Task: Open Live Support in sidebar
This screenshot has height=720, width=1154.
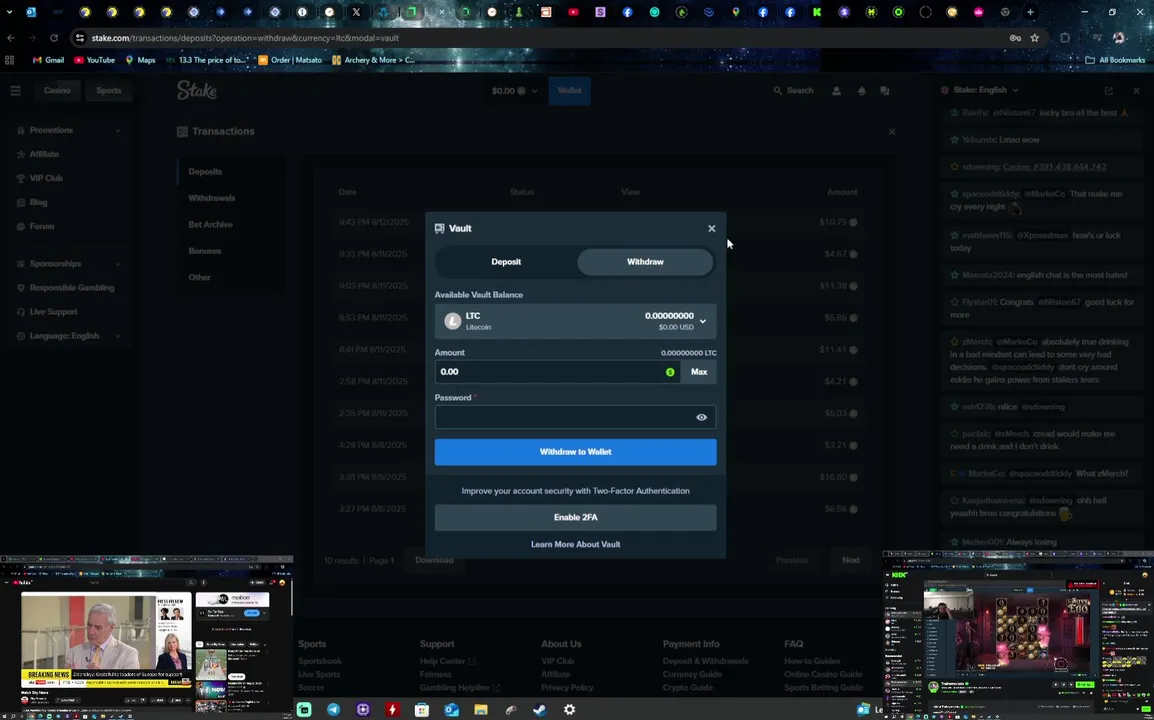Action: [x=53, y=311]
